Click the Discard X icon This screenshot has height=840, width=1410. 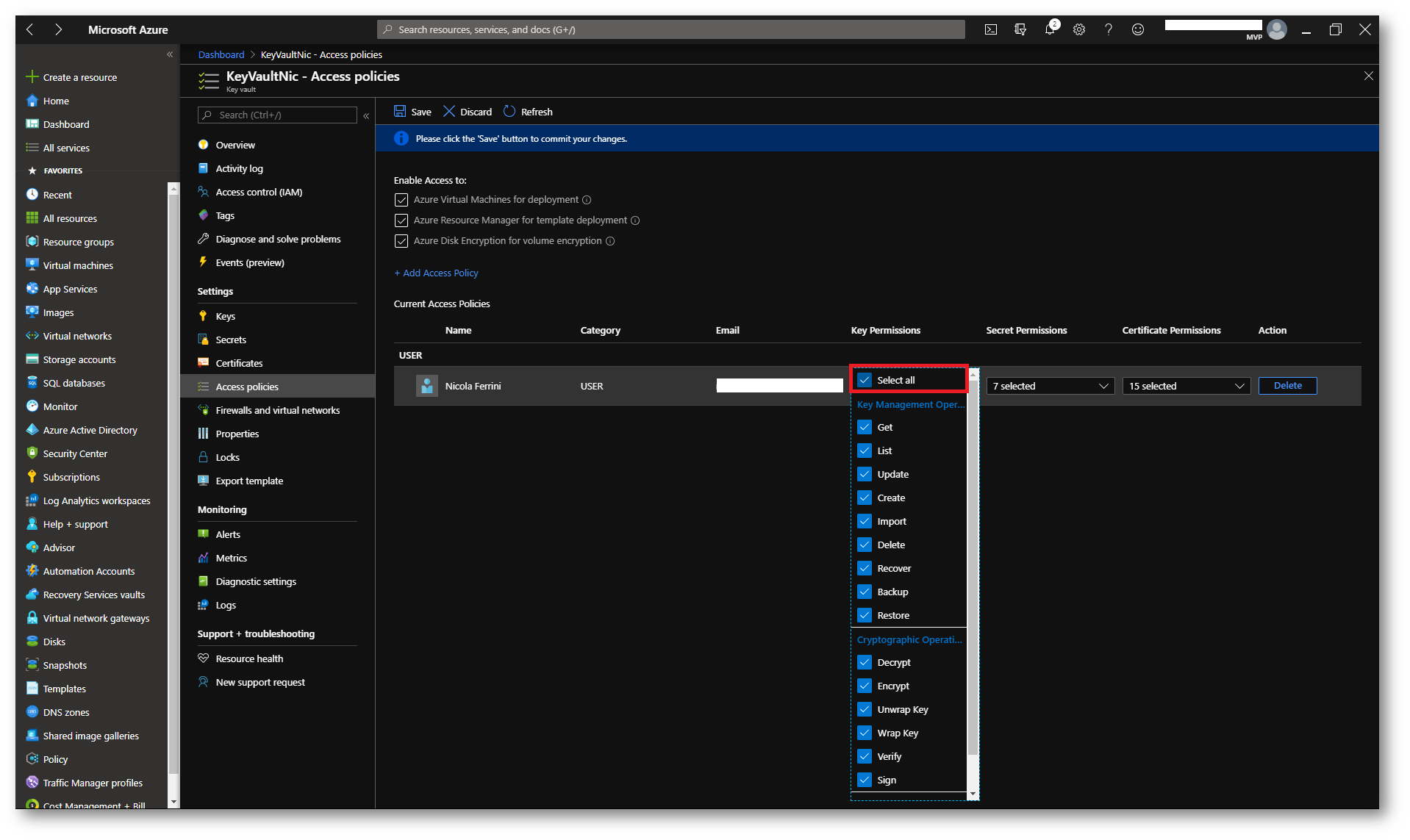click(x=449, y=112)
